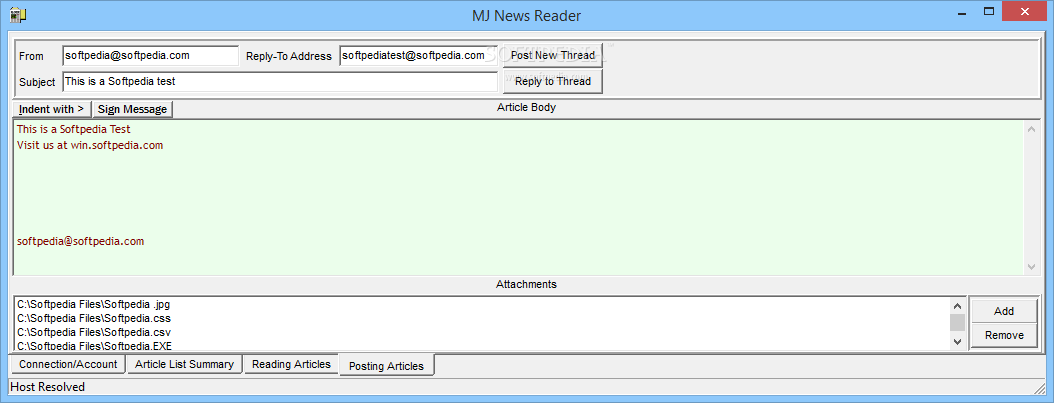1054x403 pixels.
Task: Switch to Reading Articles tab
Action: pyautogui.click(x=291, y=364)
